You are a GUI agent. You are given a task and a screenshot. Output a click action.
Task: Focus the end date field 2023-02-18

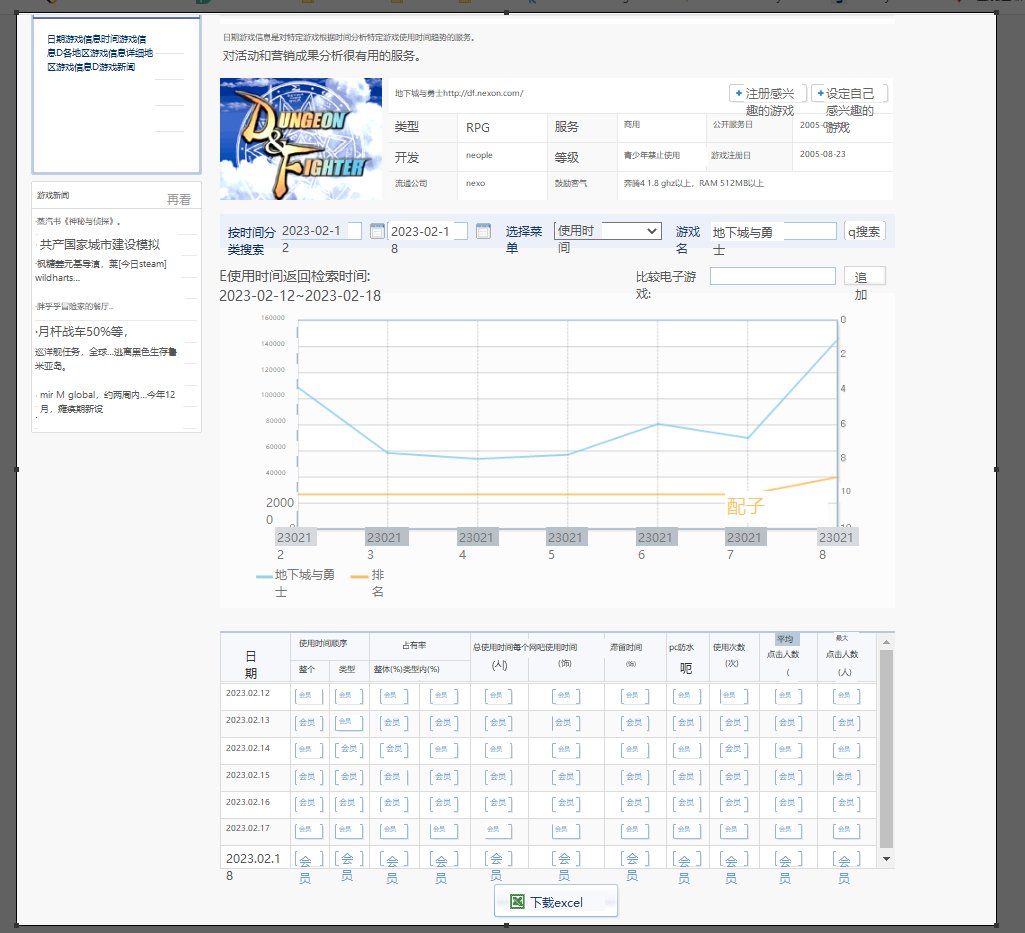428,231
